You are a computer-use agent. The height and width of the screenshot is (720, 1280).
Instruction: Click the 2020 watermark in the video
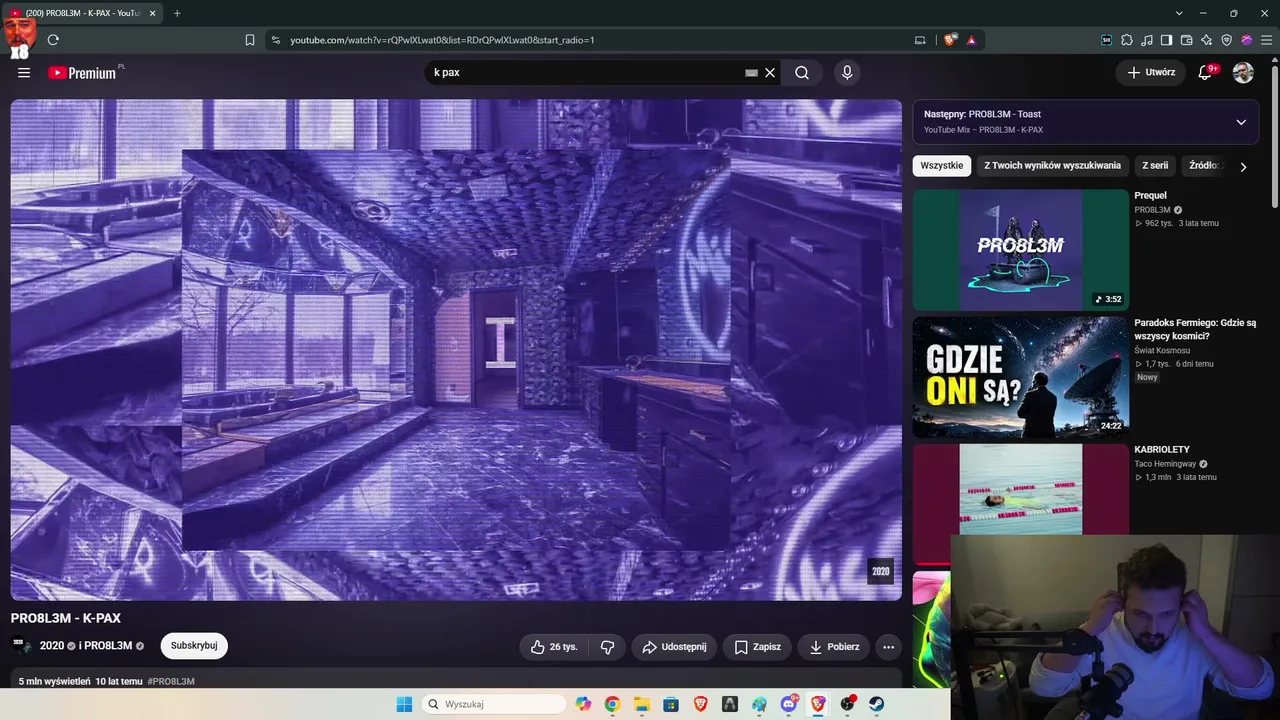(880, 571)
